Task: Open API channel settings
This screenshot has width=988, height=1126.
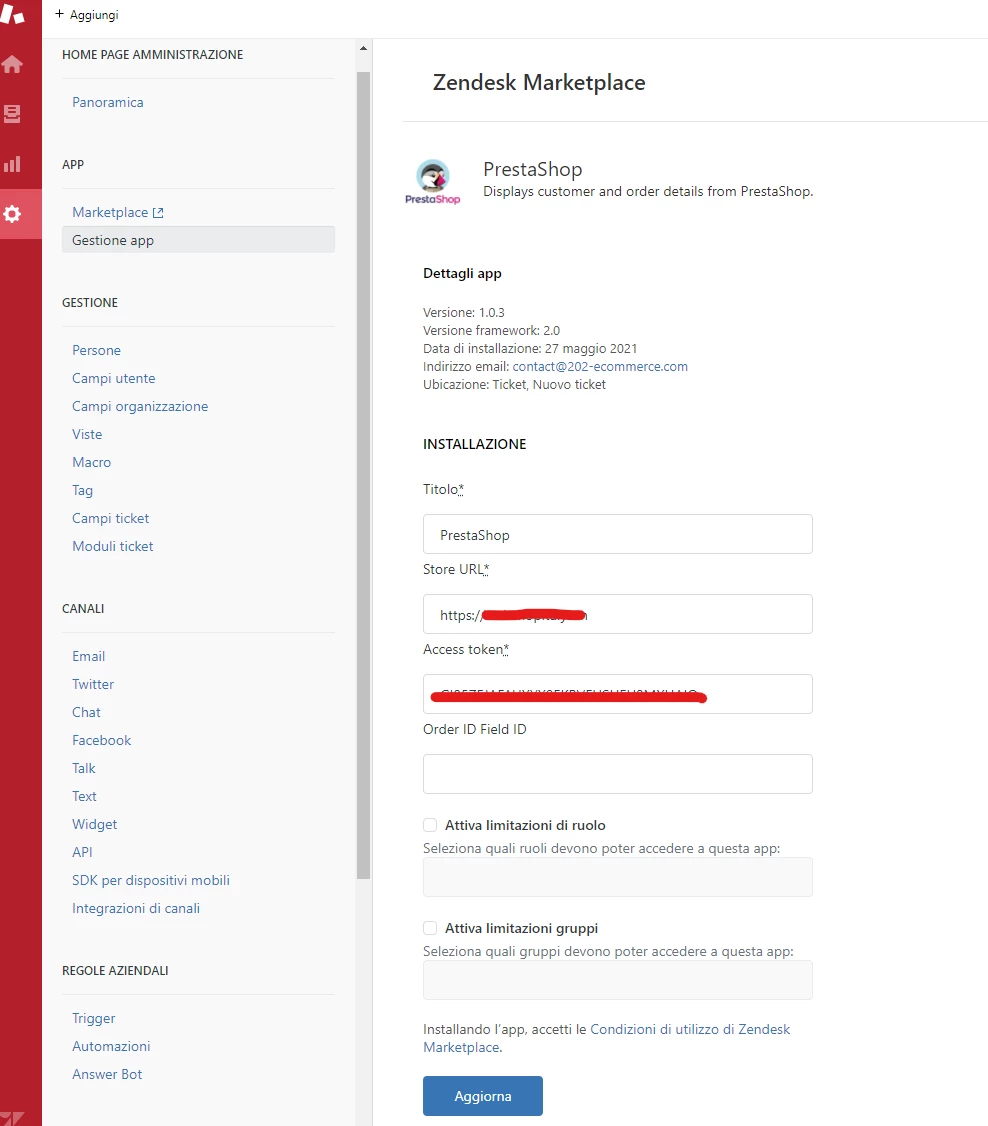Action: tap(82, 852)
